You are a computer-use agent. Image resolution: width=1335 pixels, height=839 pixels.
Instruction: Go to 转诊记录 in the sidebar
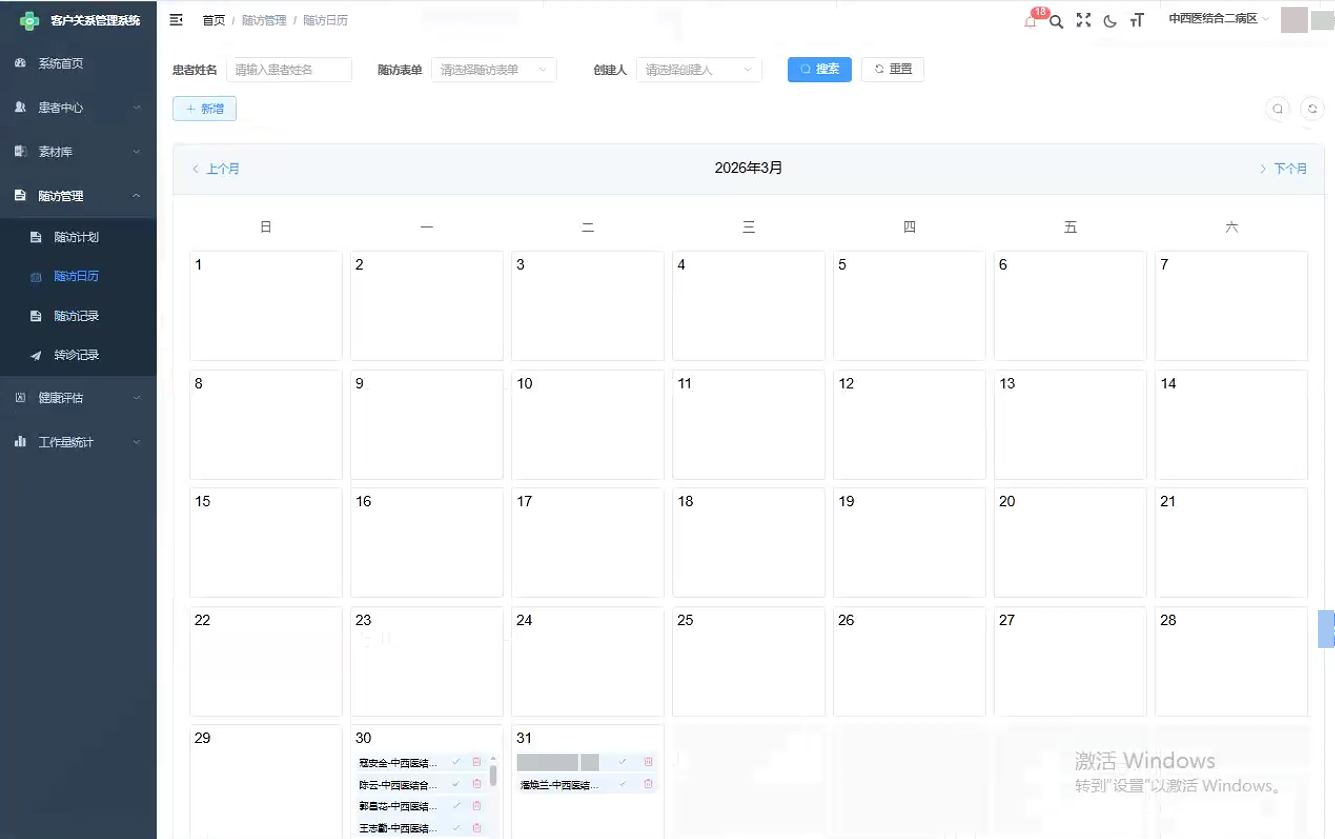click(x=76, y=355)
